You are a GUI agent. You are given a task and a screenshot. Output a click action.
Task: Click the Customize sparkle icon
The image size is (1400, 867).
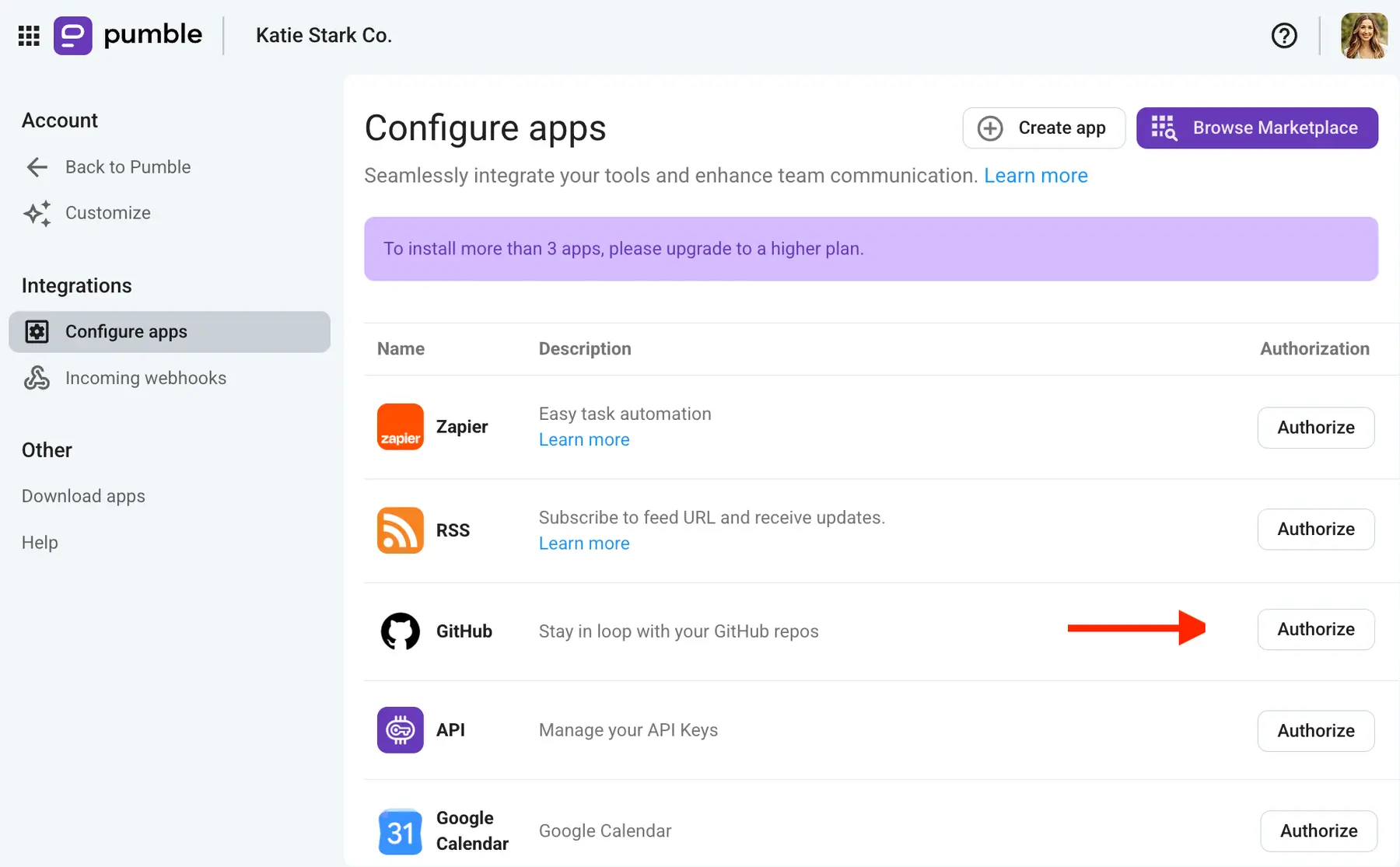pos(37,213)
